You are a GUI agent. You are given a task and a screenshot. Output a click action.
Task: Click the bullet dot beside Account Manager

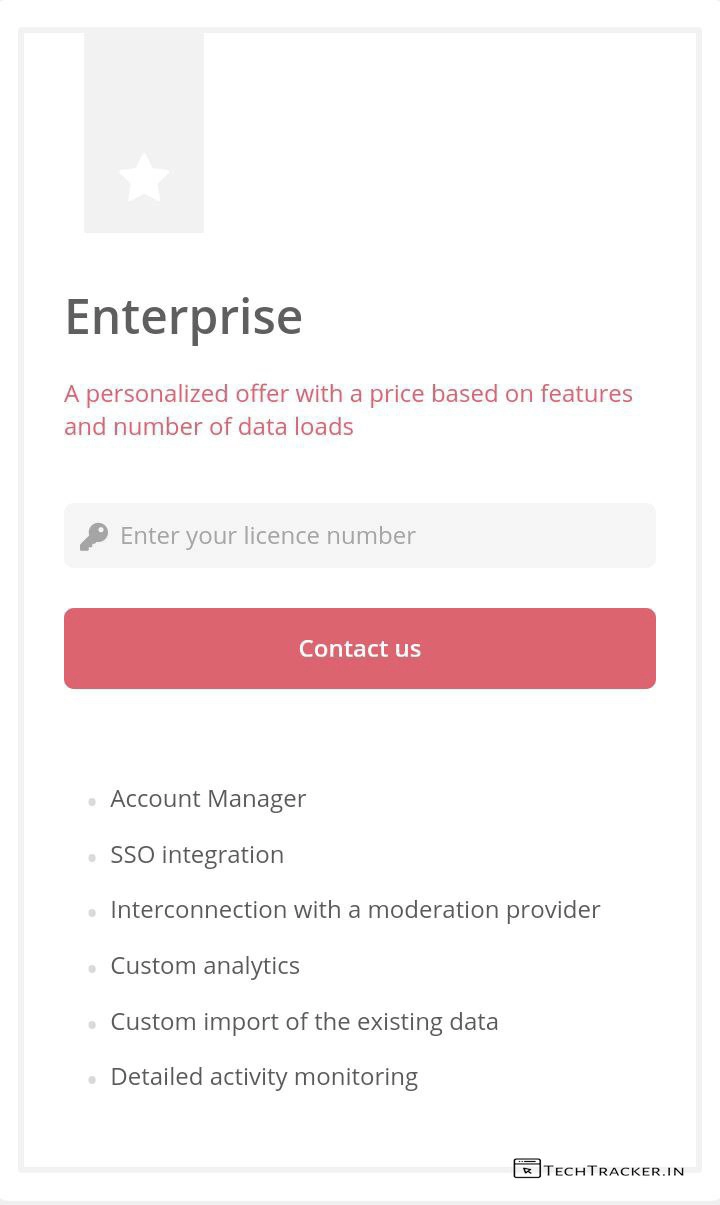(x=92, y=802)
